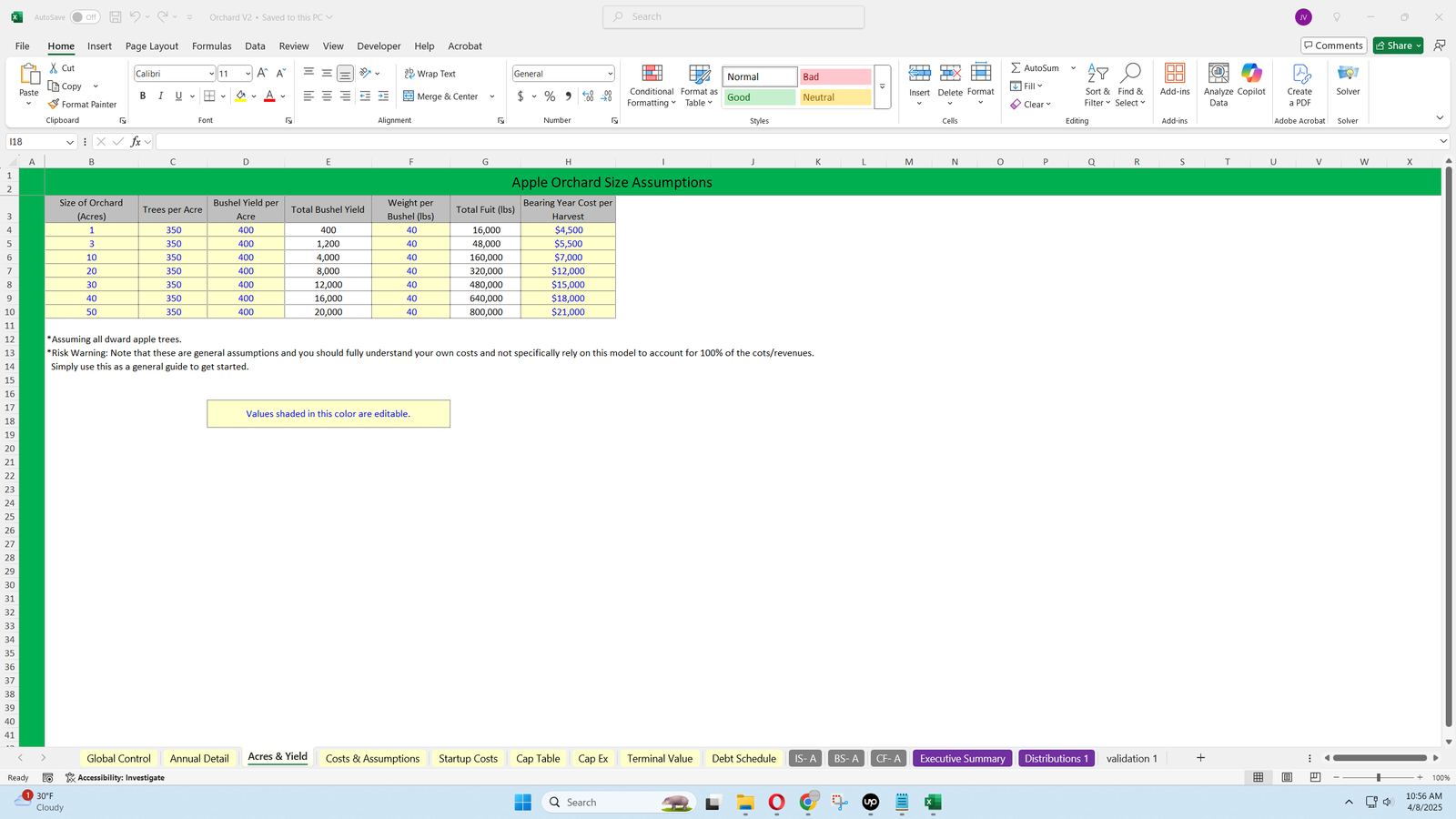Click the Solver add-in icon

tap(1348, 75)
